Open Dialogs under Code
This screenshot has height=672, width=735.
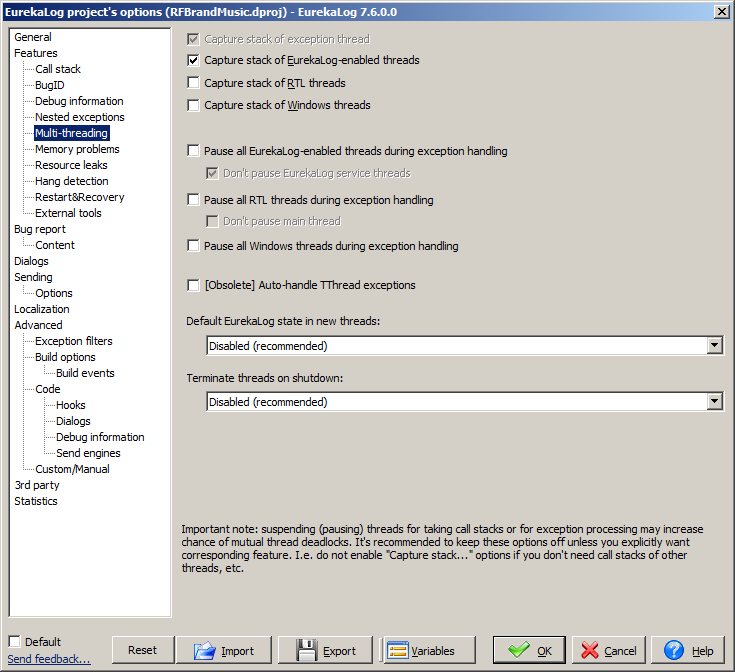click(73, 421)
